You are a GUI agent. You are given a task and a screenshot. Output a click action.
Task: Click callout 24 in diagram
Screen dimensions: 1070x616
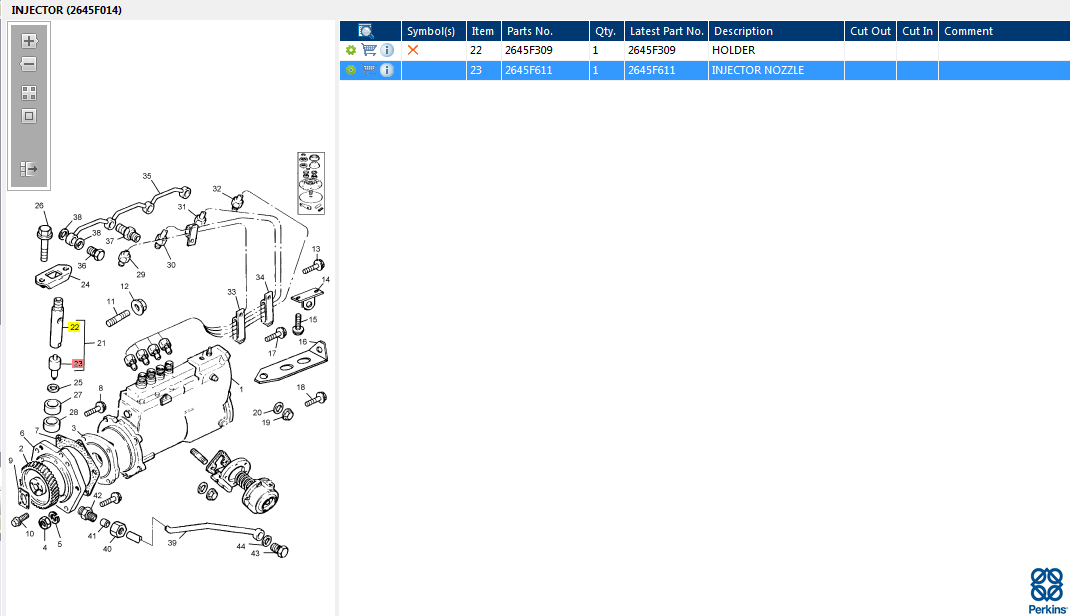(85, 284)
